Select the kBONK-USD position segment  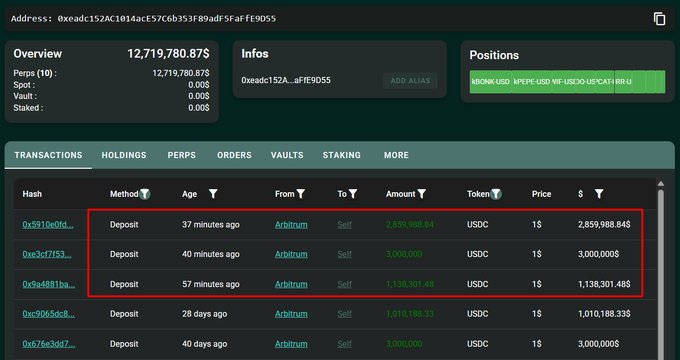[x=490, y=82]
